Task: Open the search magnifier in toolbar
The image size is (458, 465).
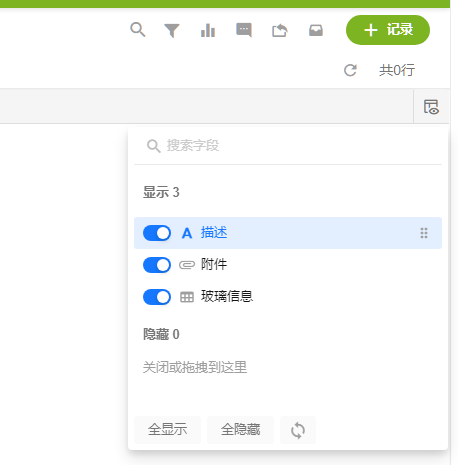Action: point(138,30)
